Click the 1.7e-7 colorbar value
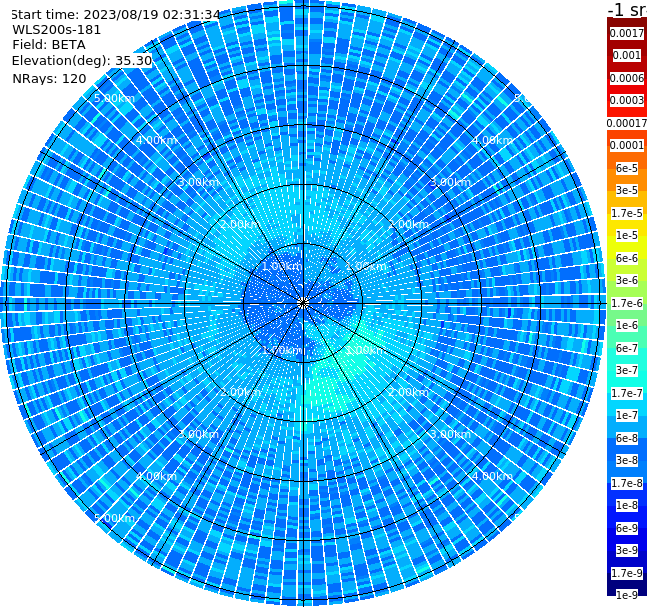 627,393
